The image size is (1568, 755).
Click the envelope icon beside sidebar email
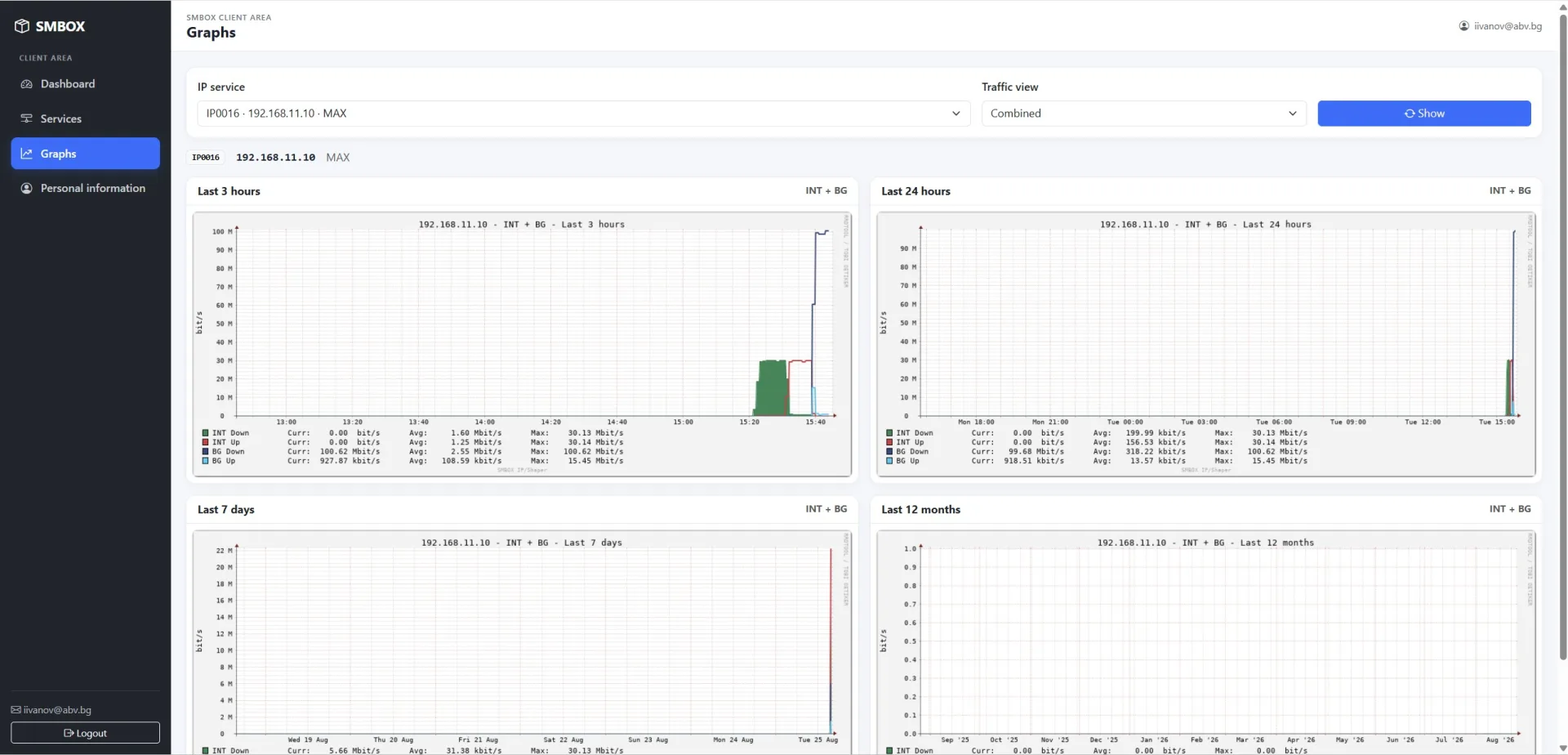coord(16,710)
